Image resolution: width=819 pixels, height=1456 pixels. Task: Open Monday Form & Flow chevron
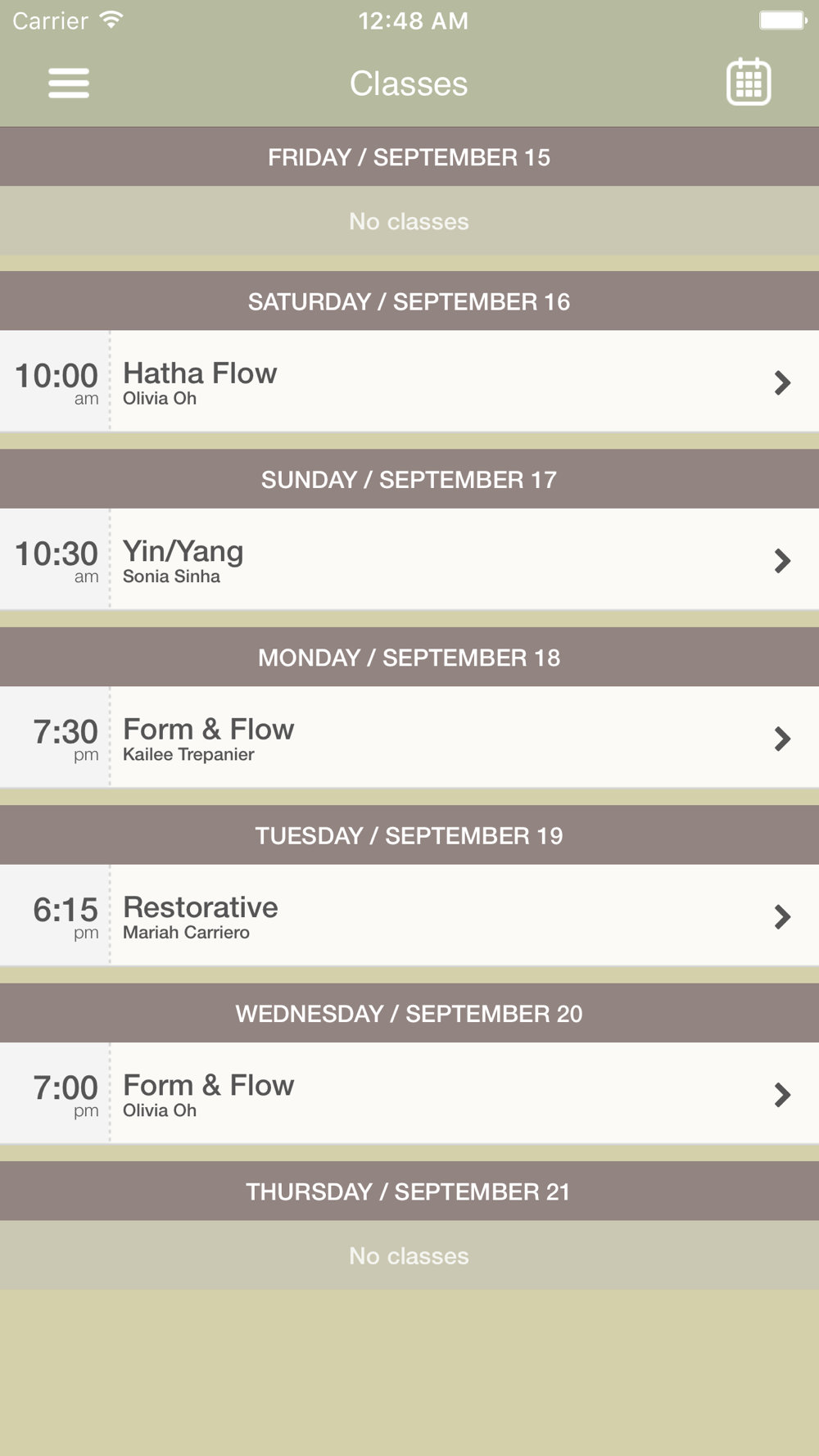coord(782,739)
